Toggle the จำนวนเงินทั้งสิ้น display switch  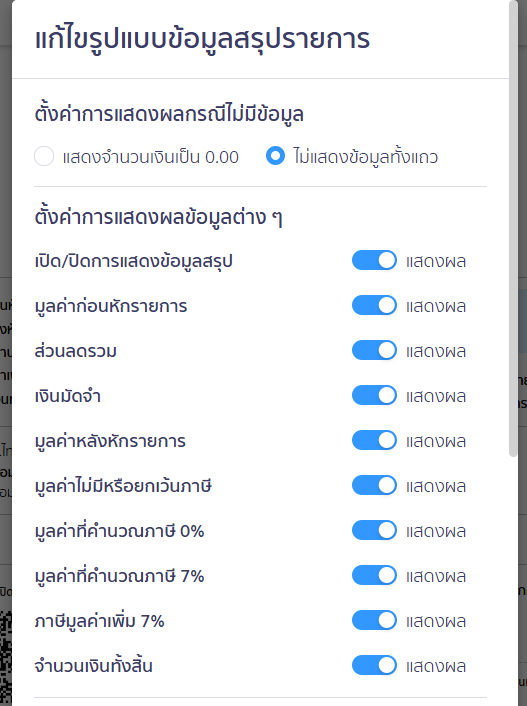(x=374, y=666)
